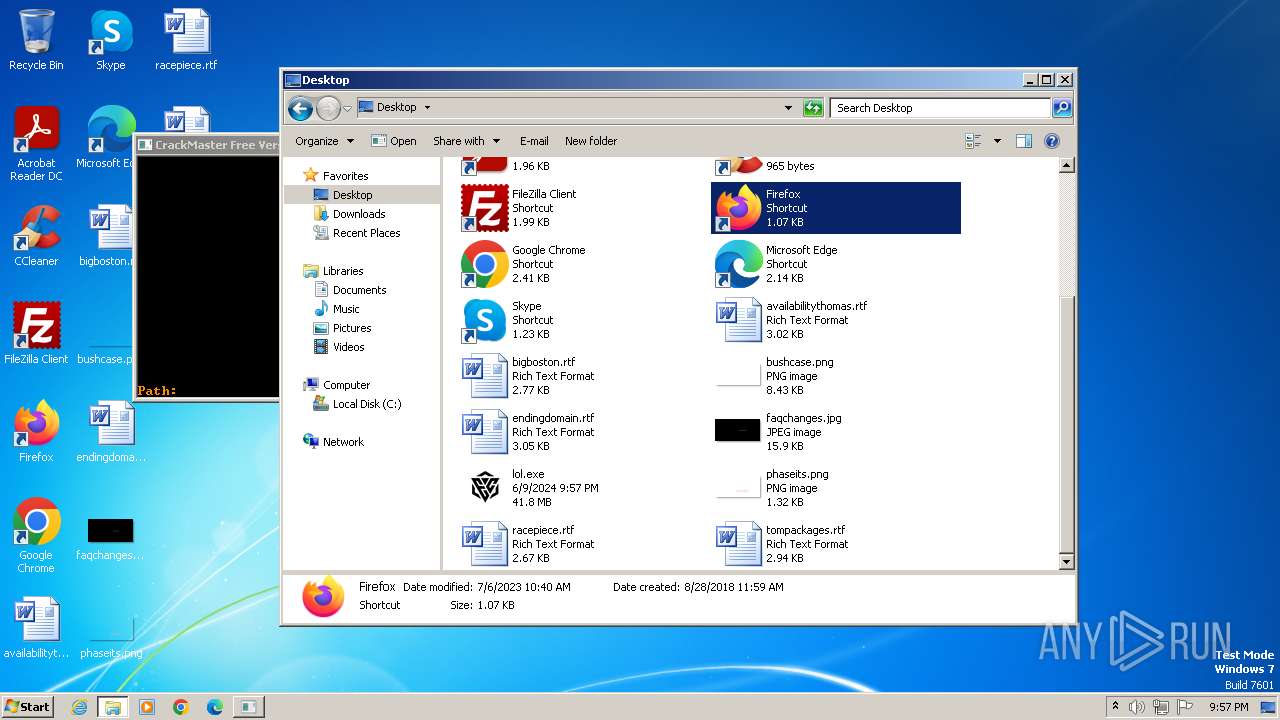Viewport: 1280px width, 720px height.
Task: Select Recent Places in navigation pane
Action: [x=357, y=233]
